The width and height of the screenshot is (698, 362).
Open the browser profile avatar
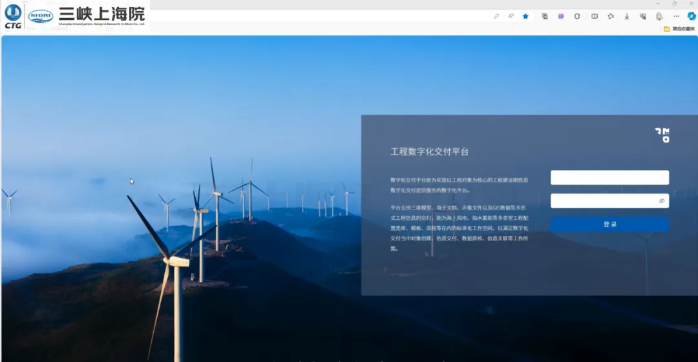659,16
